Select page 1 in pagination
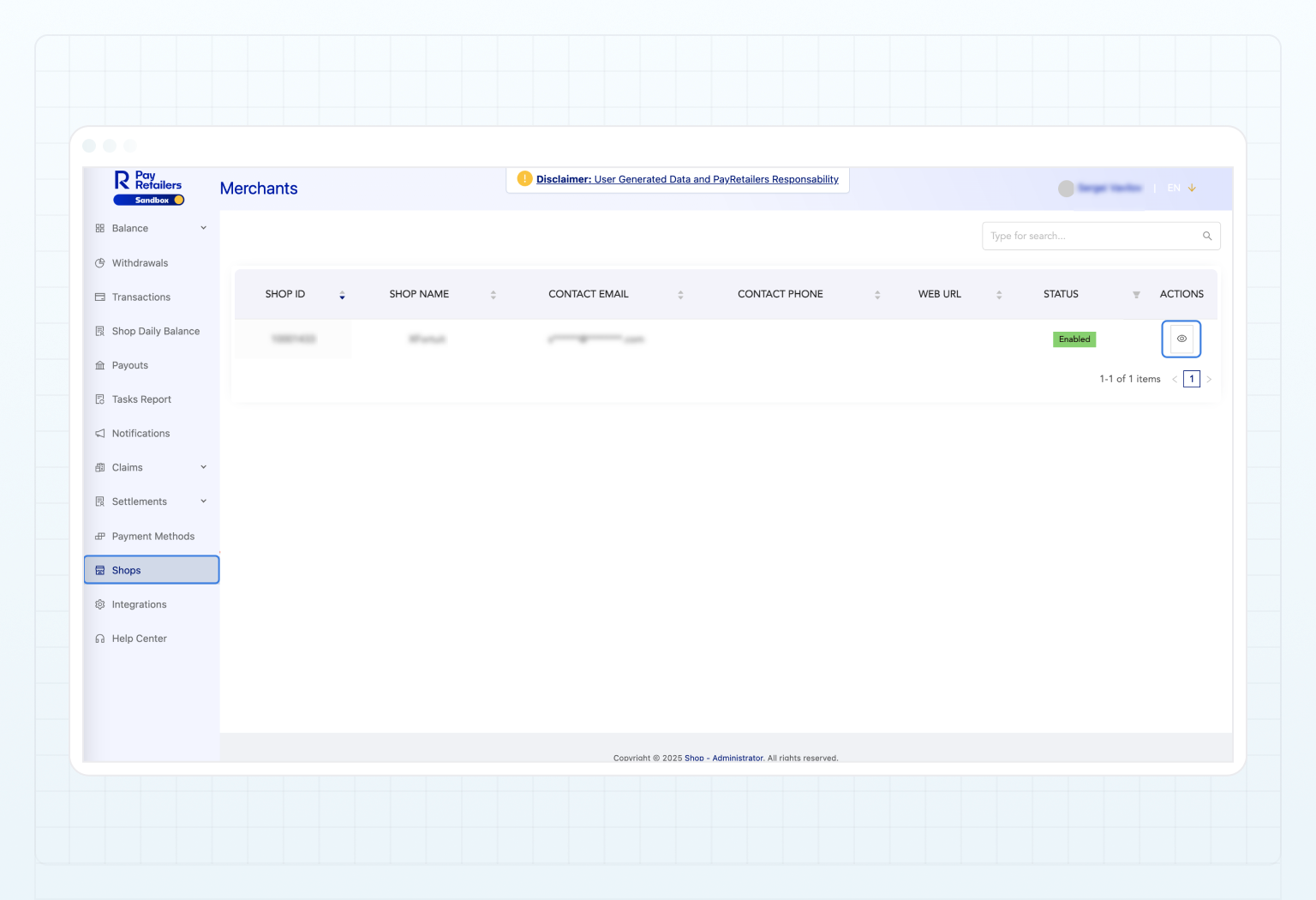This screenshot has width=1316, height=900. point(1192,379)
